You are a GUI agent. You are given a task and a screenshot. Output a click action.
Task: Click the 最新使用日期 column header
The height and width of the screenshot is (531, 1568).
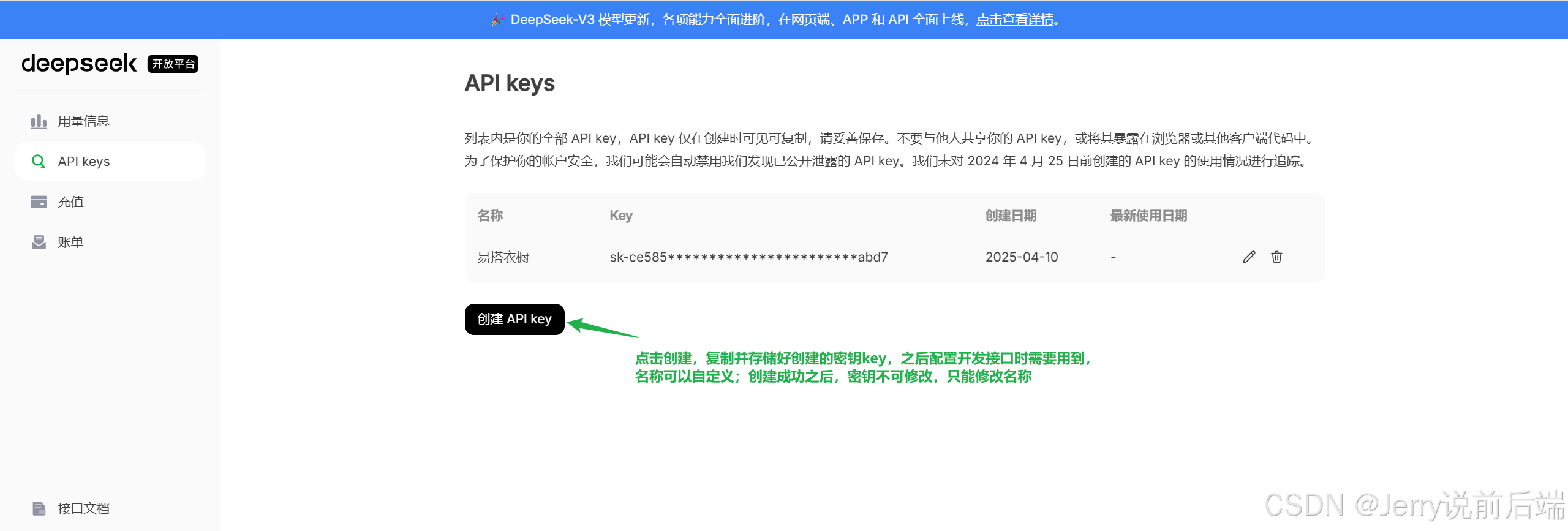point(1148,216)
